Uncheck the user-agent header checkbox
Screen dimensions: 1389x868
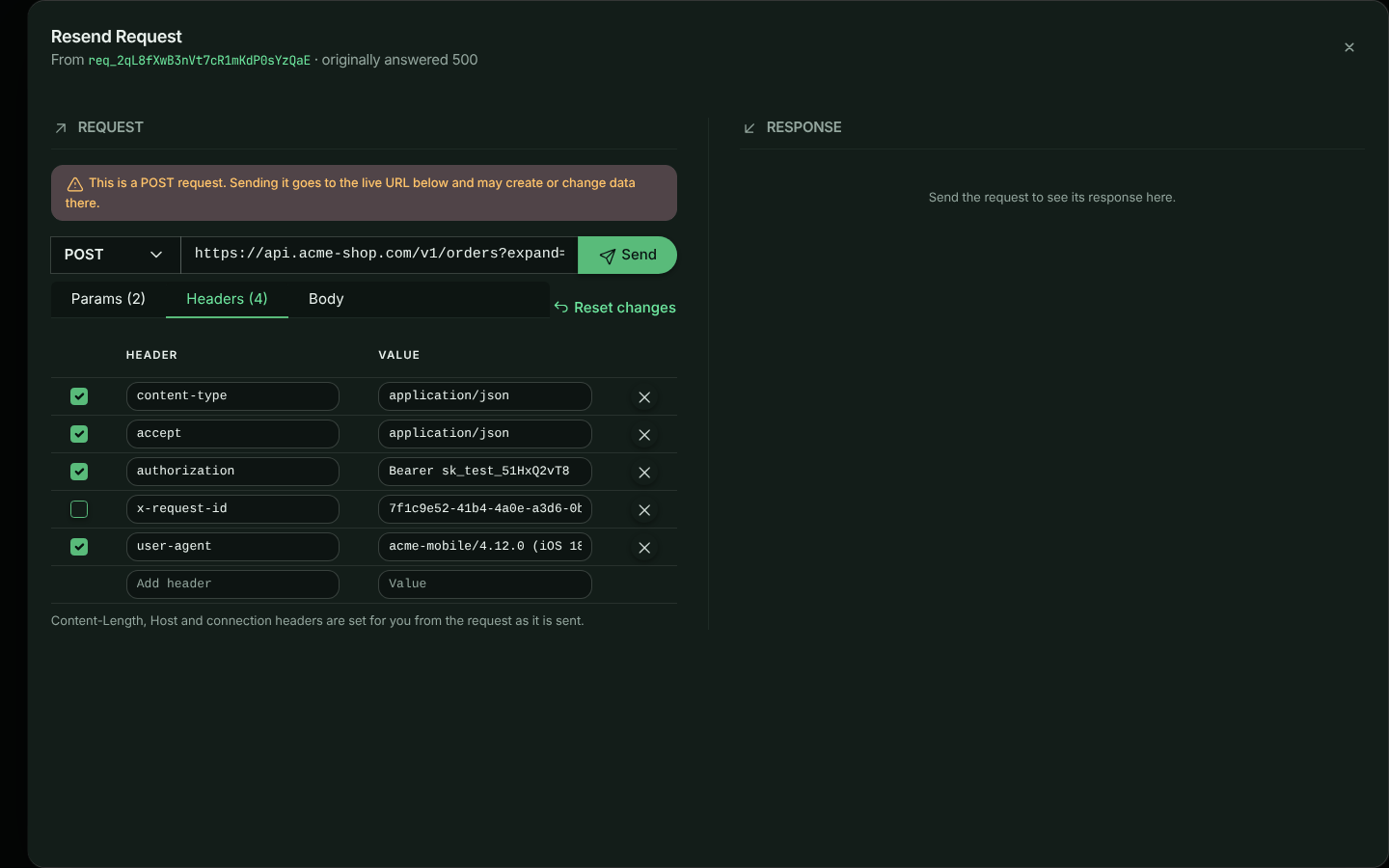pos(79,547)
